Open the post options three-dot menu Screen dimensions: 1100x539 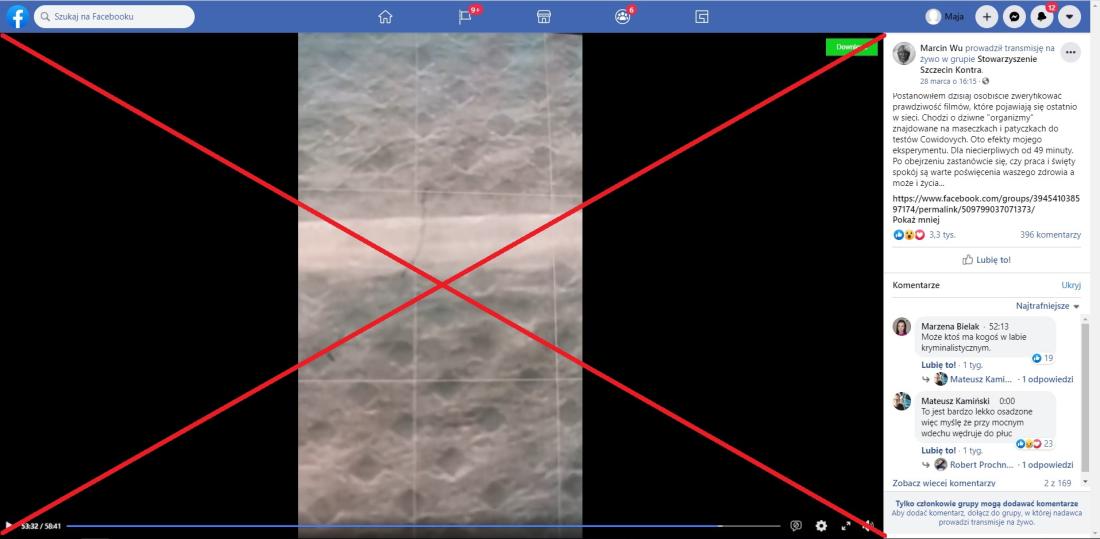[1070, 52]
